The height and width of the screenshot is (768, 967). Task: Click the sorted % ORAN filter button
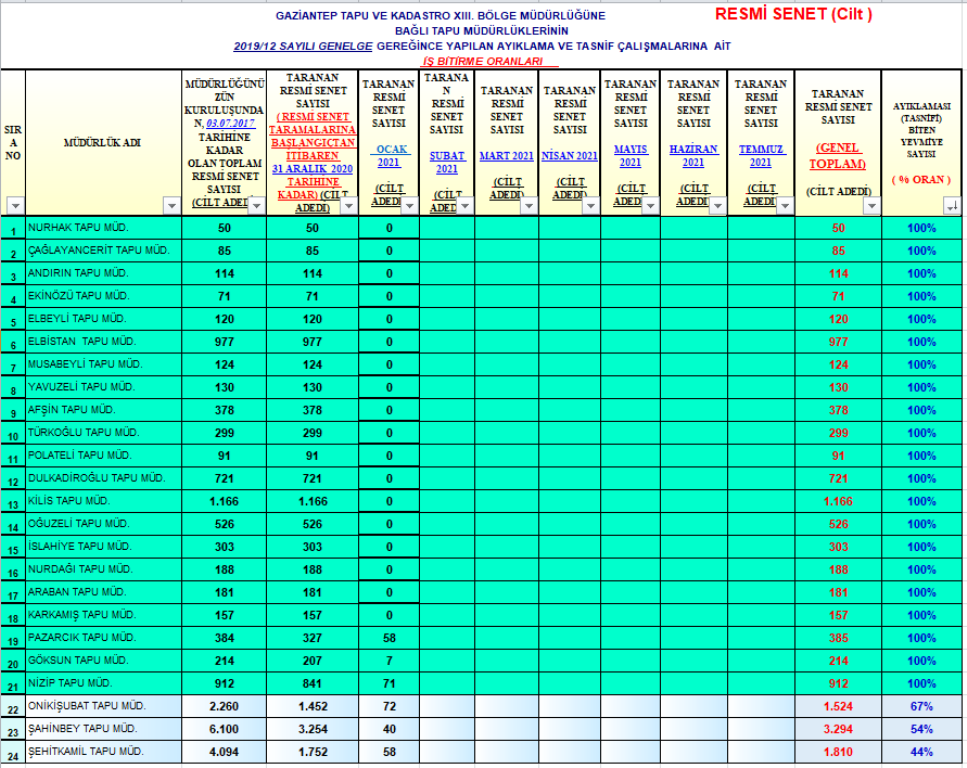[951, 205]
